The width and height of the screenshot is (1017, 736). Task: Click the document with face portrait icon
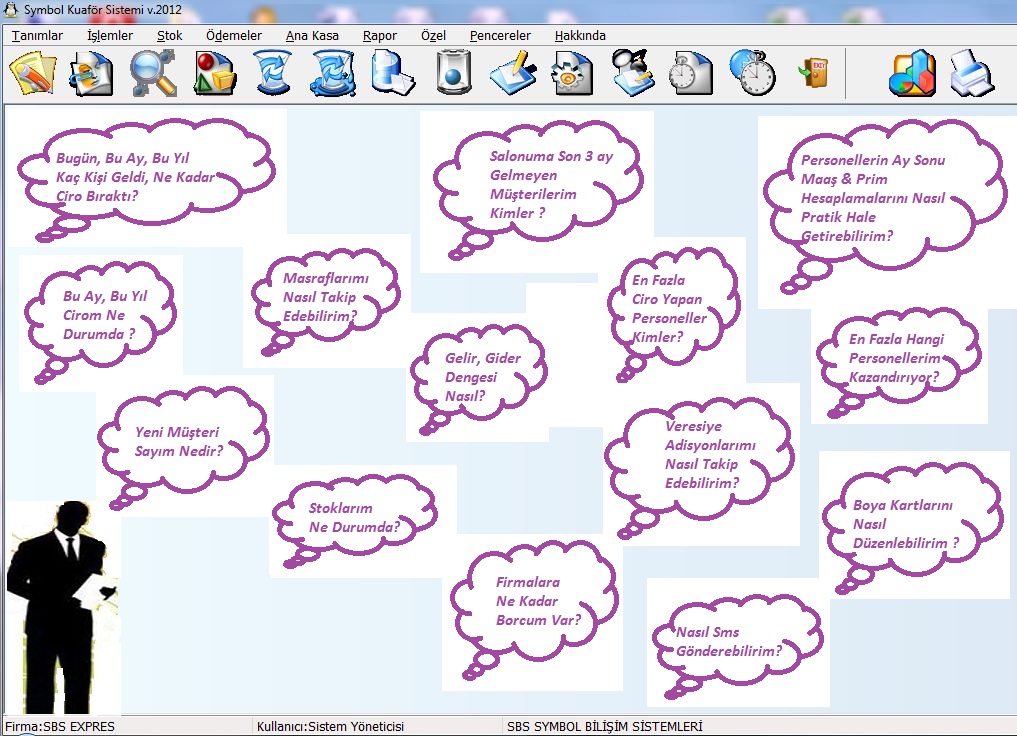[91, 74]
